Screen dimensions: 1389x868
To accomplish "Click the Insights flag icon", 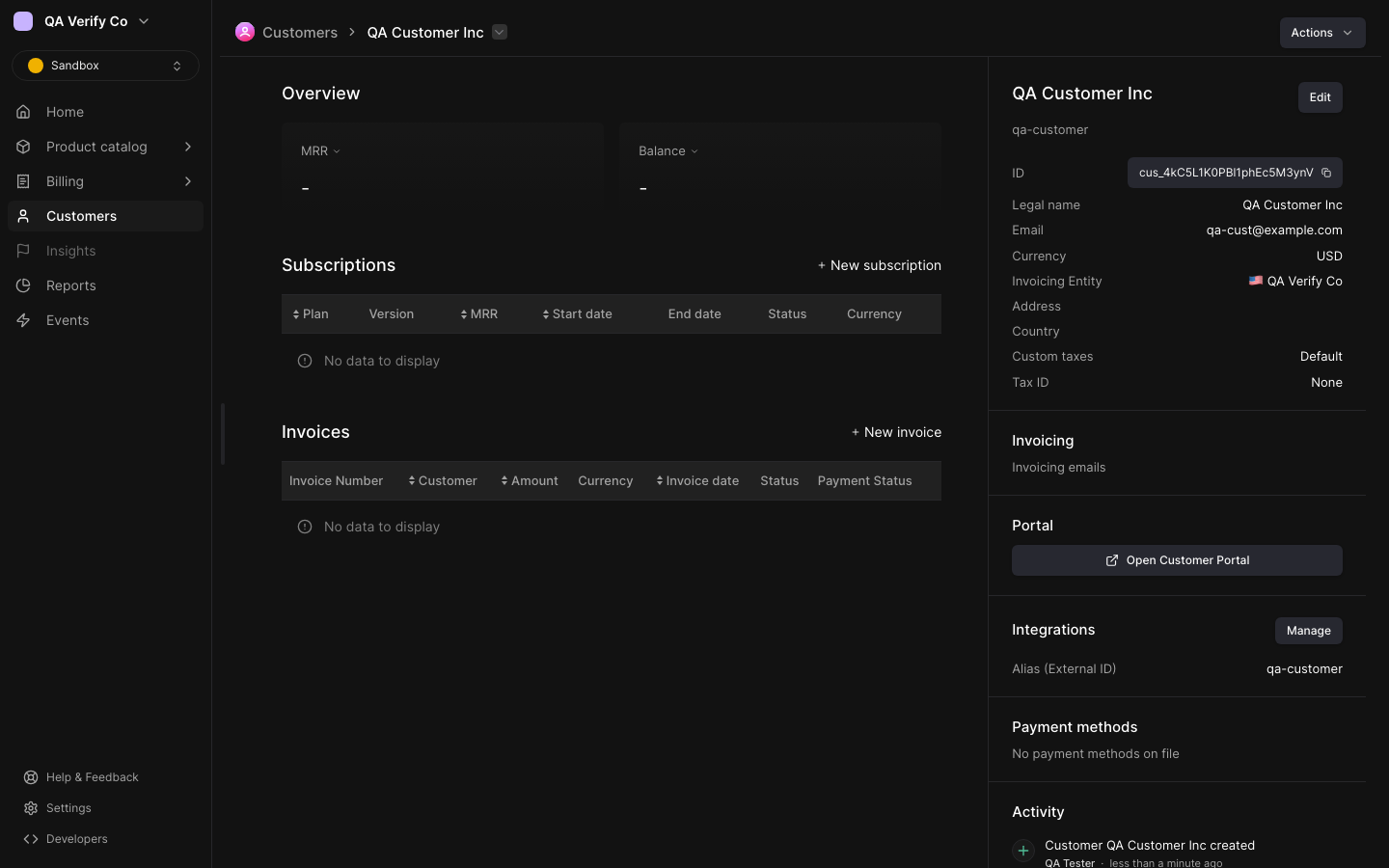I will [x=23, y=251].
